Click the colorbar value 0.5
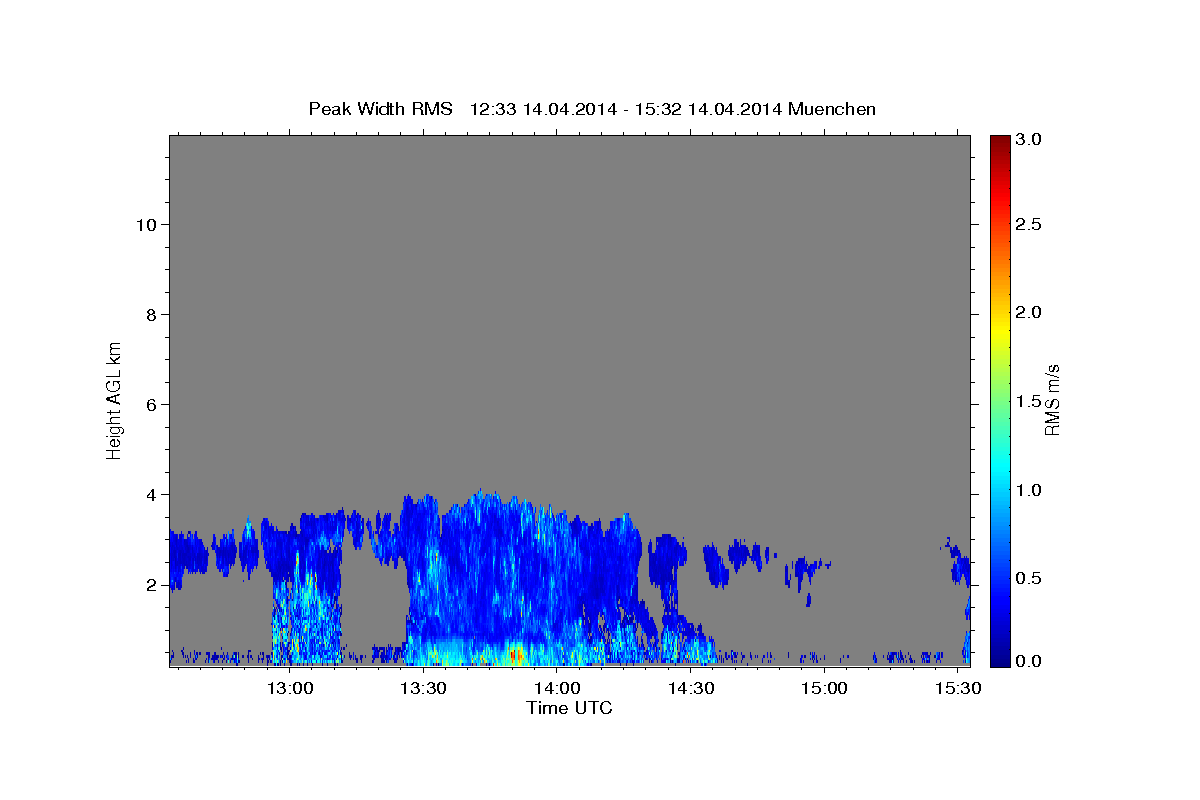 (1030, 578)
